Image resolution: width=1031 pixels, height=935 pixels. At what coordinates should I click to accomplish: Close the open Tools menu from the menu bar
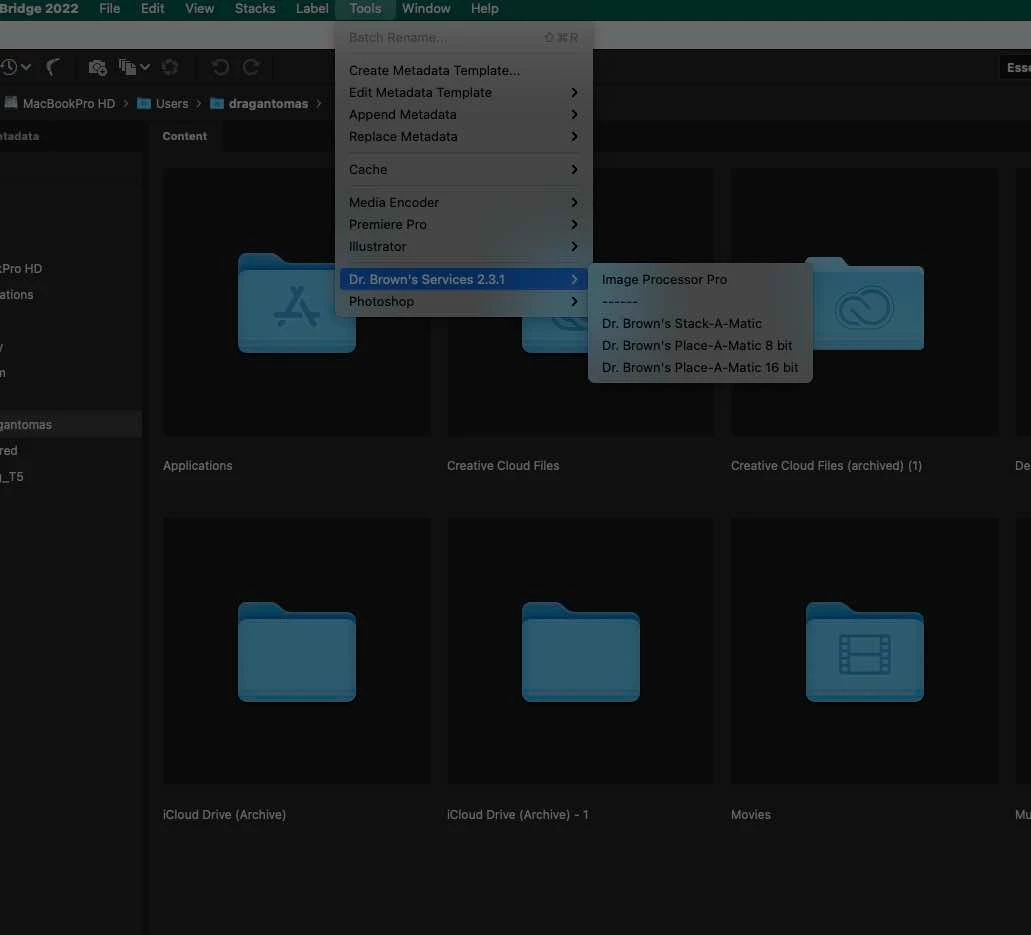pyautogui.click(x=365, y=9)
